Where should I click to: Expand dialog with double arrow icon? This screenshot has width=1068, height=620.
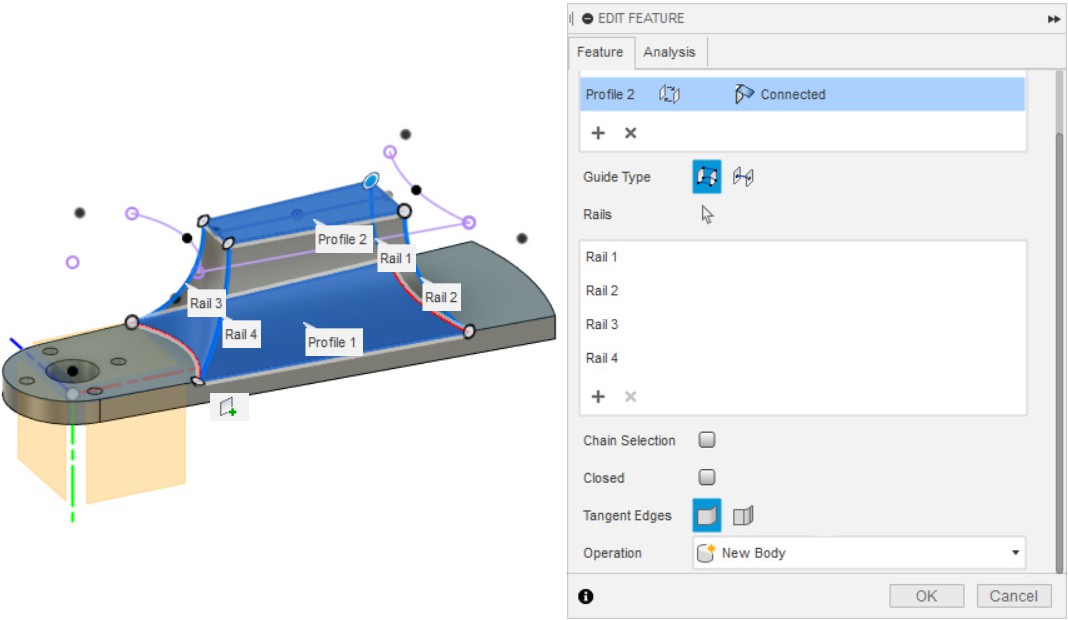point(1054,18)
